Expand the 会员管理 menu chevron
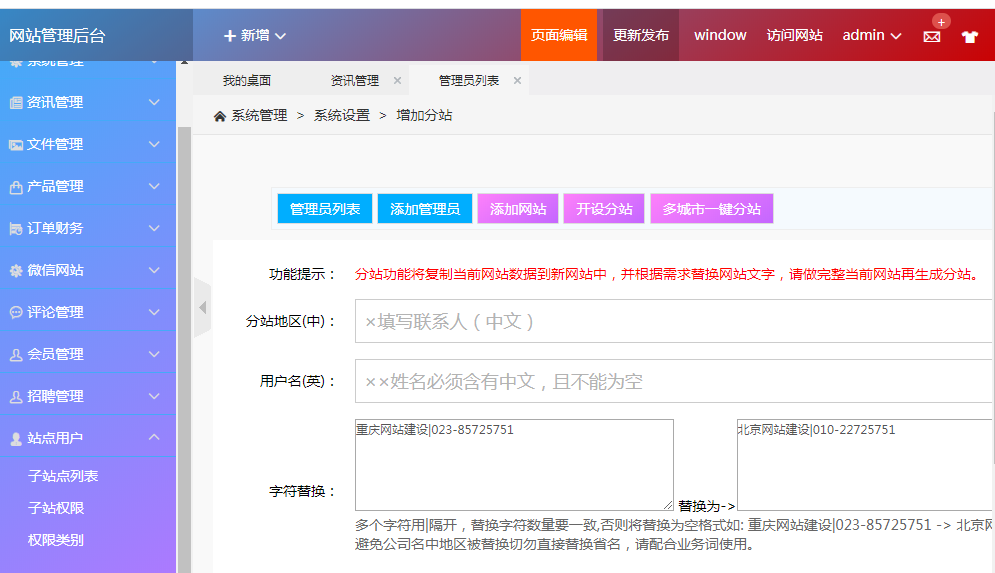 154,353
